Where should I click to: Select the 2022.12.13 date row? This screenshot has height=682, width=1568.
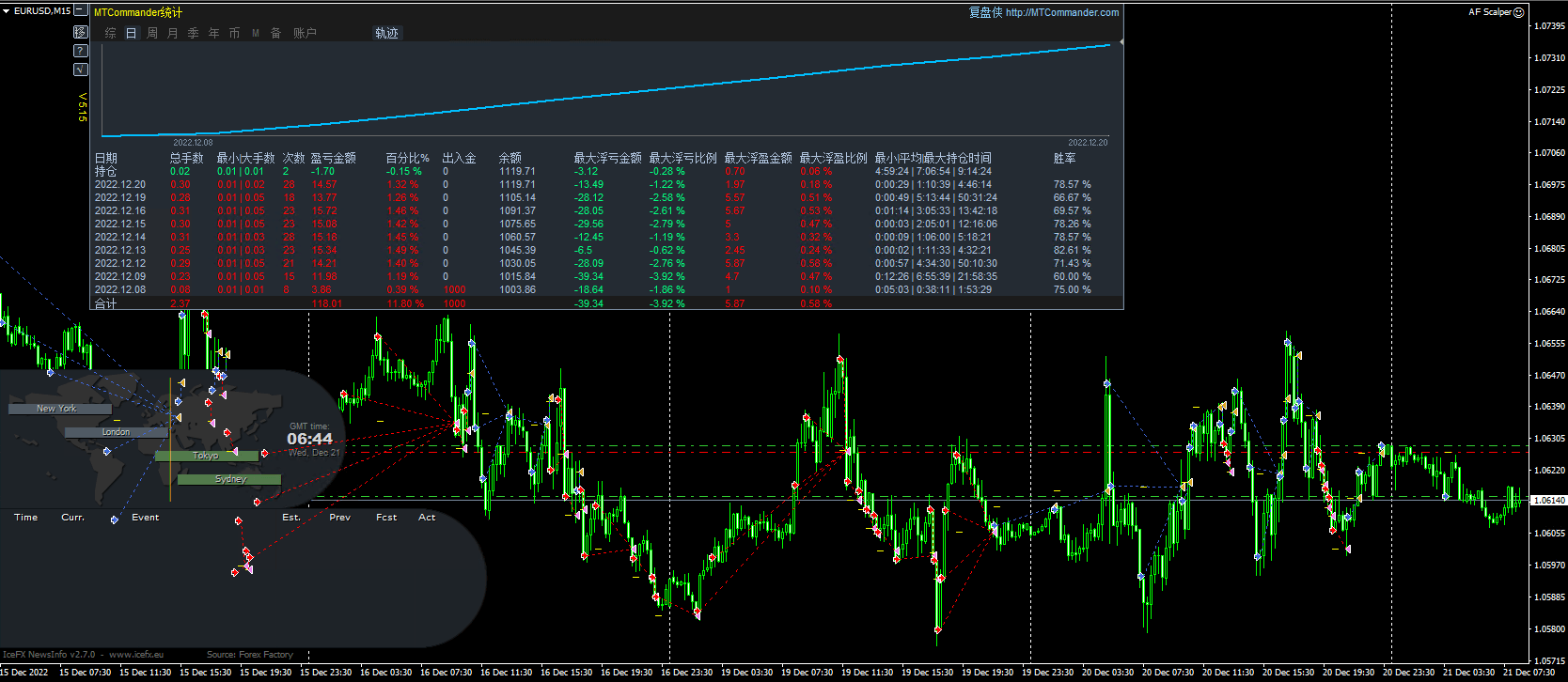120,250
